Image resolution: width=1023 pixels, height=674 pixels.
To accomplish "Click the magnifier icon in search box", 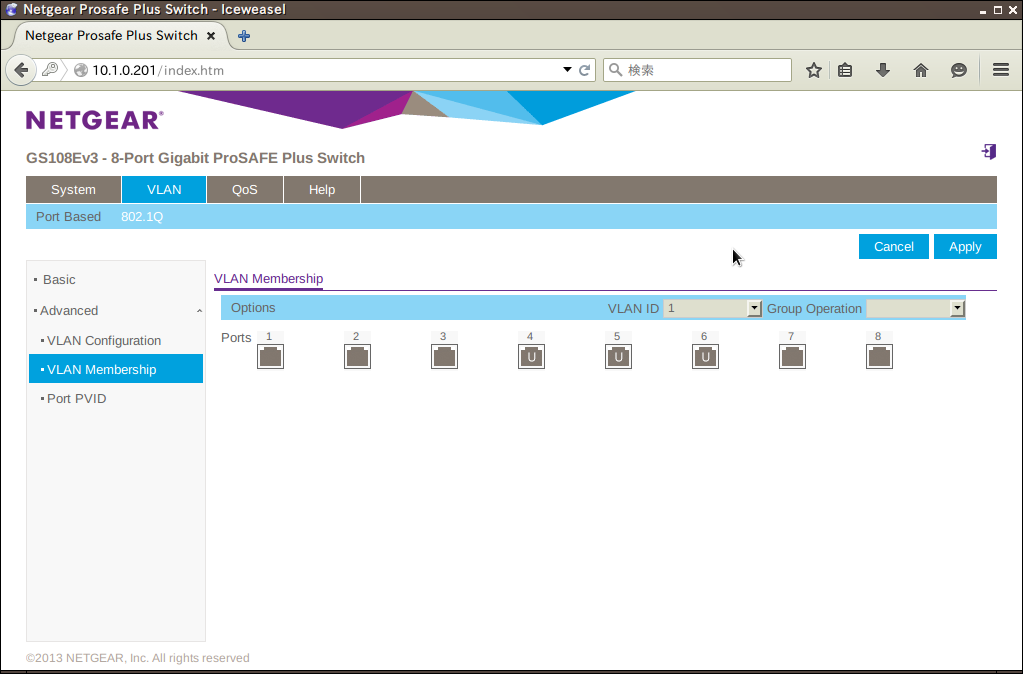I will point(615,70).
